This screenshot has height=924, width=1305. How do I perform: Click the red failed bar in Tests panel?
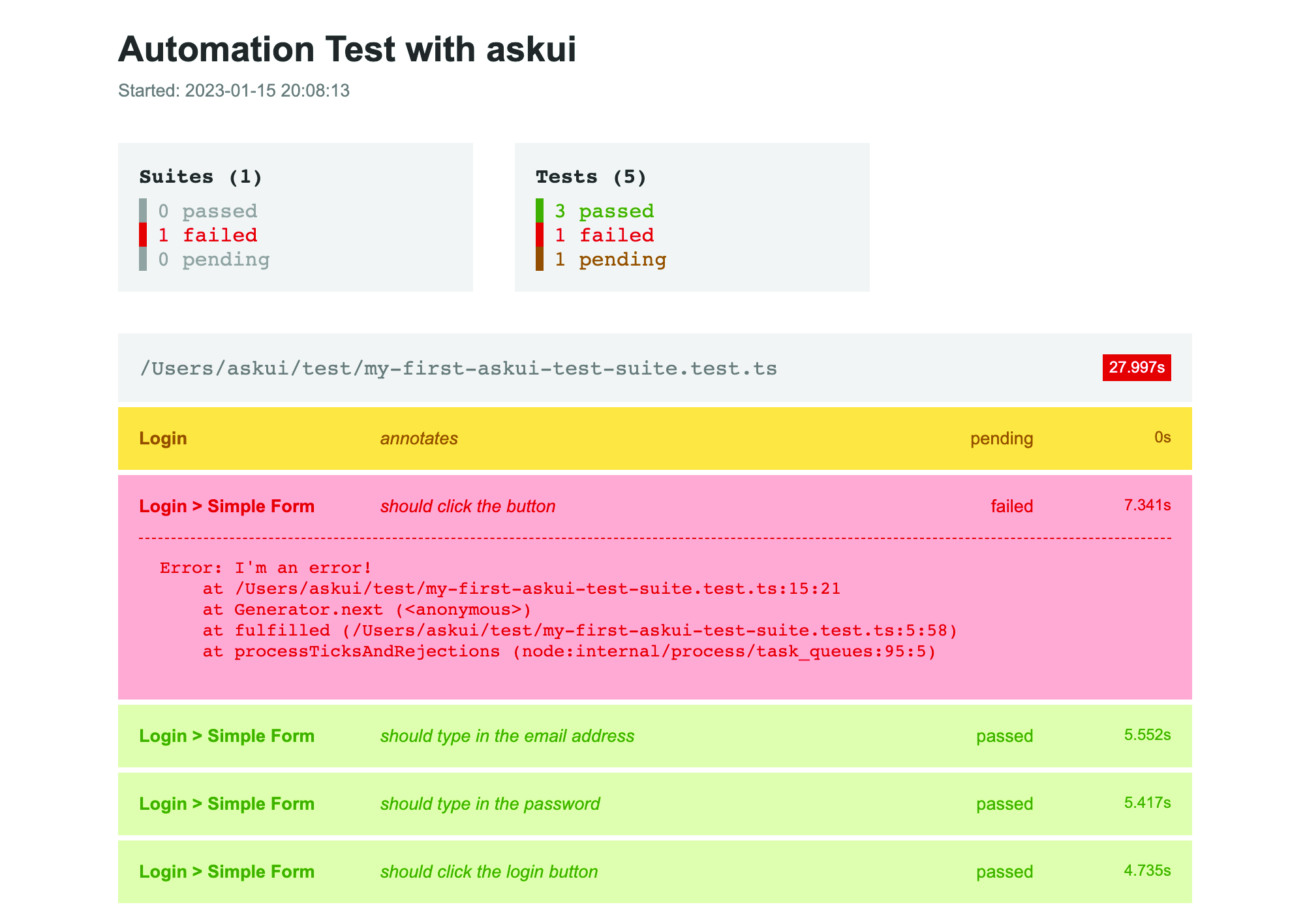[x=540, y=234]
